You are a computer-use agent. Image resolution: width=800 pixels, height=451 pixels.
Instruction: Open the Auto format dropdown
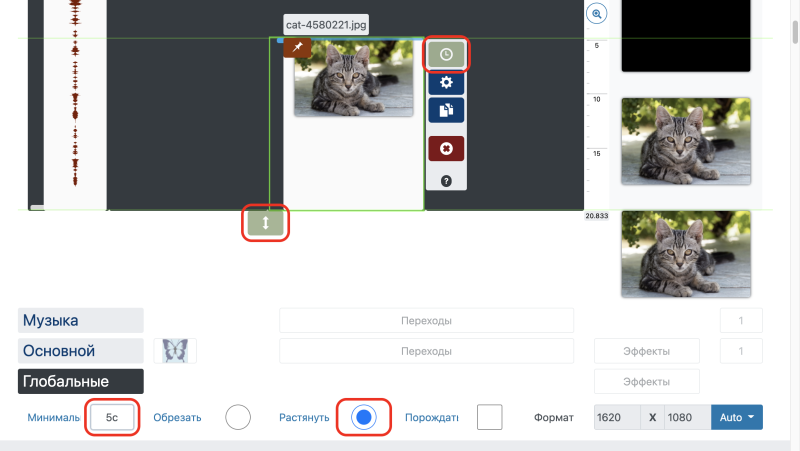click(737, 417)
